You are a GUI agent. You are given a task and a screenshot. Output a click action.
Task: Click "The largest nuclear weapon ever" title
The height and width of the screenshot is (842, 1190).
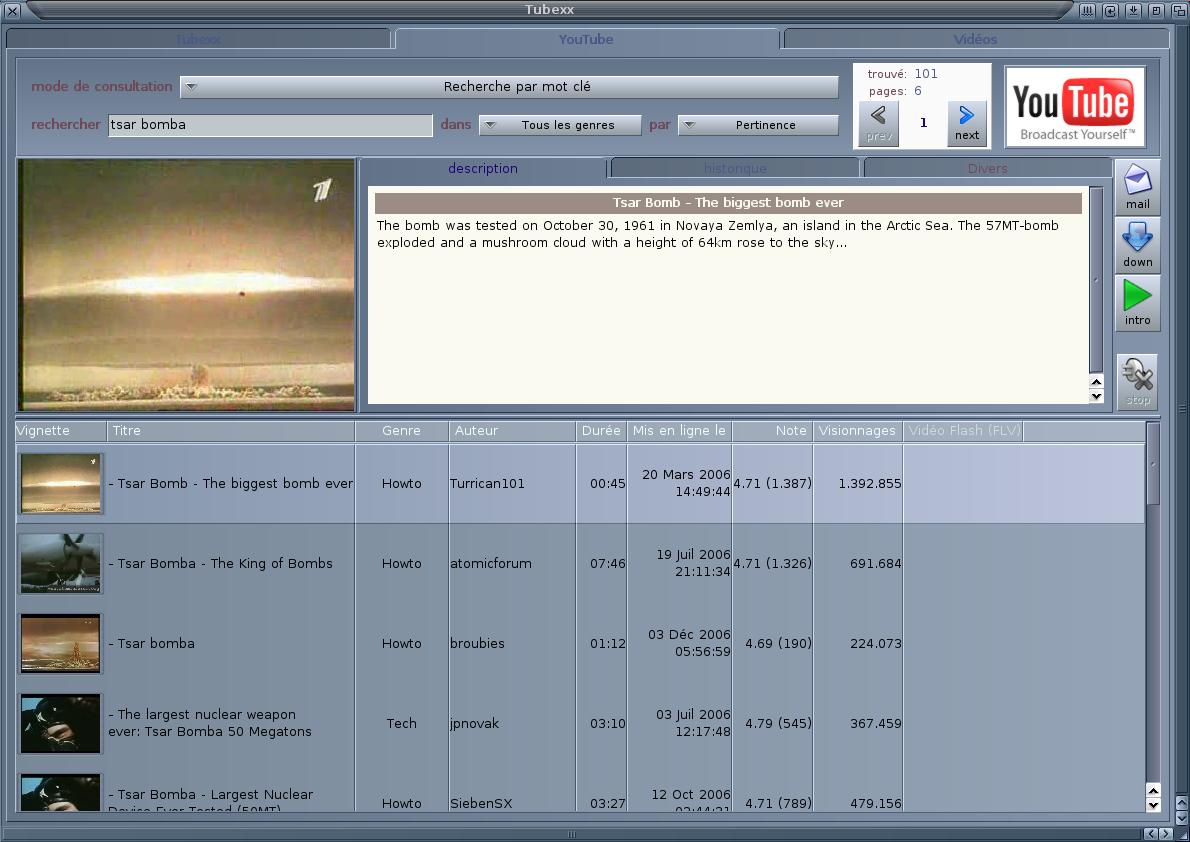point(209,723)
